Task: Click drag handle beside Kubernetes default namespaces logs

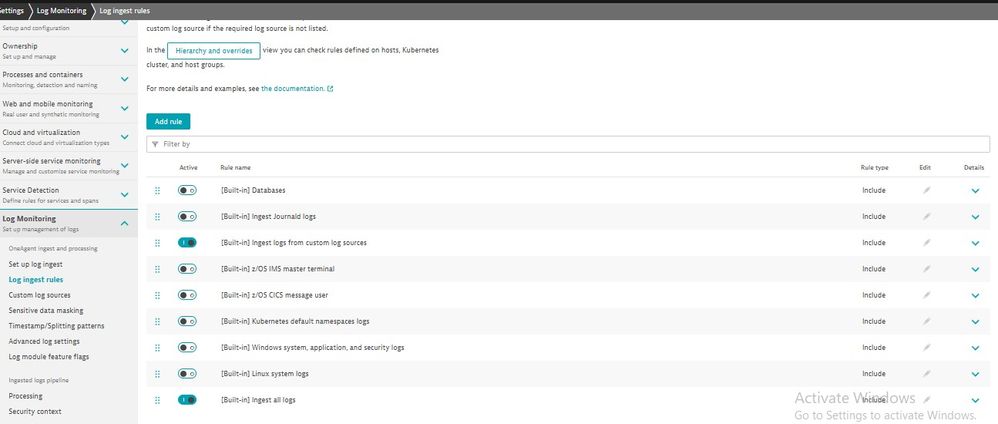Action: tap(157, 321)
